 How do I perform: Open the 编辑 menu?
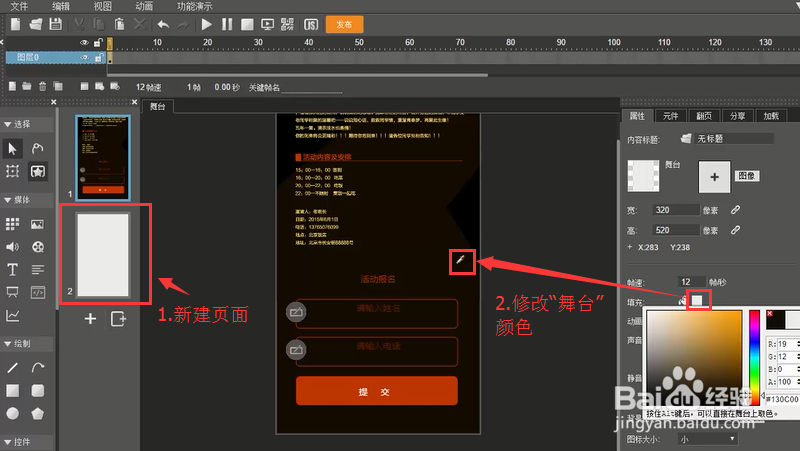[x=61, y=6]
